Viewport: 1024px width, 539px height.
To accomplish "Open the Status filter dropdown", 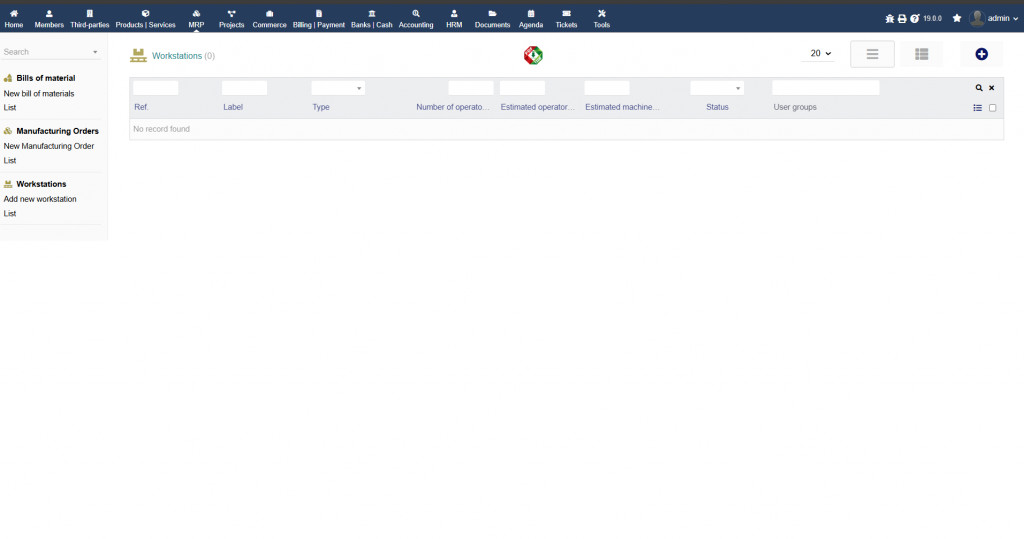I will [x=717, y=88].
